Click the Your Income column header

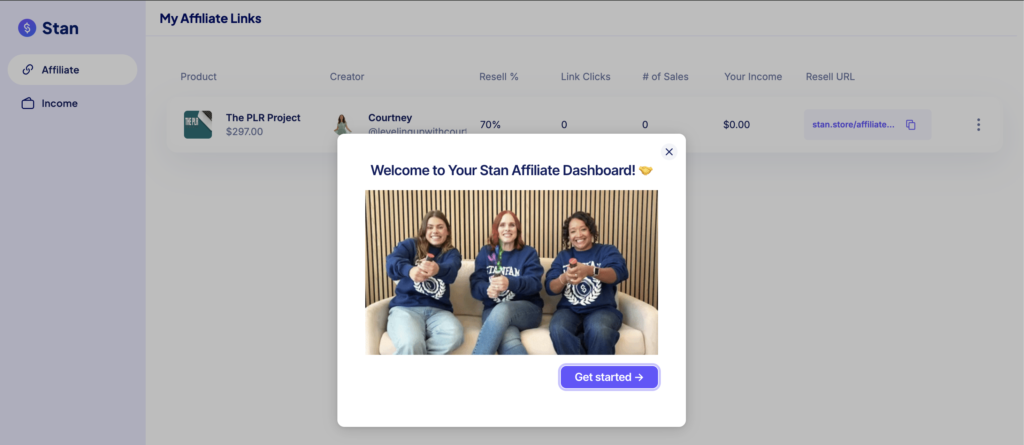pos(752,77)
